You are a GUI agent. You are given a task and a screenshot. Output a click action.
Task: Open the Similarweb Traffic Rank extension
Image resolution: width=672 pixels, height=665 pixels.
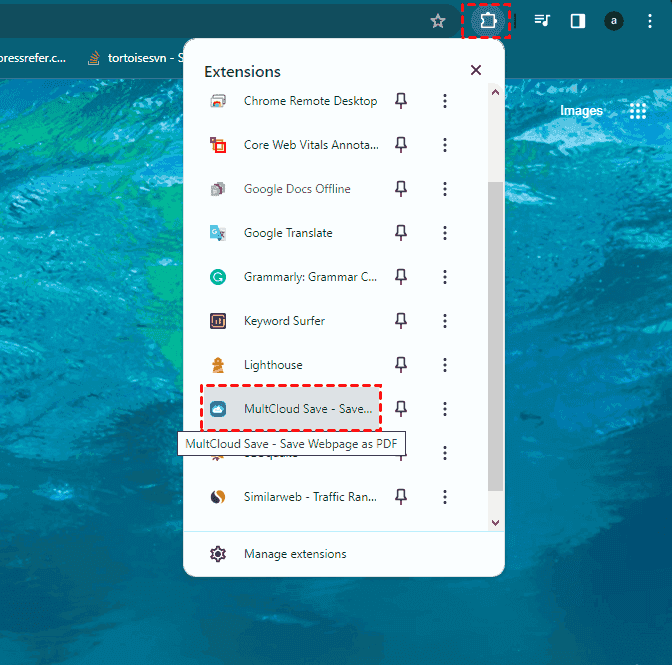coord(291,497)
